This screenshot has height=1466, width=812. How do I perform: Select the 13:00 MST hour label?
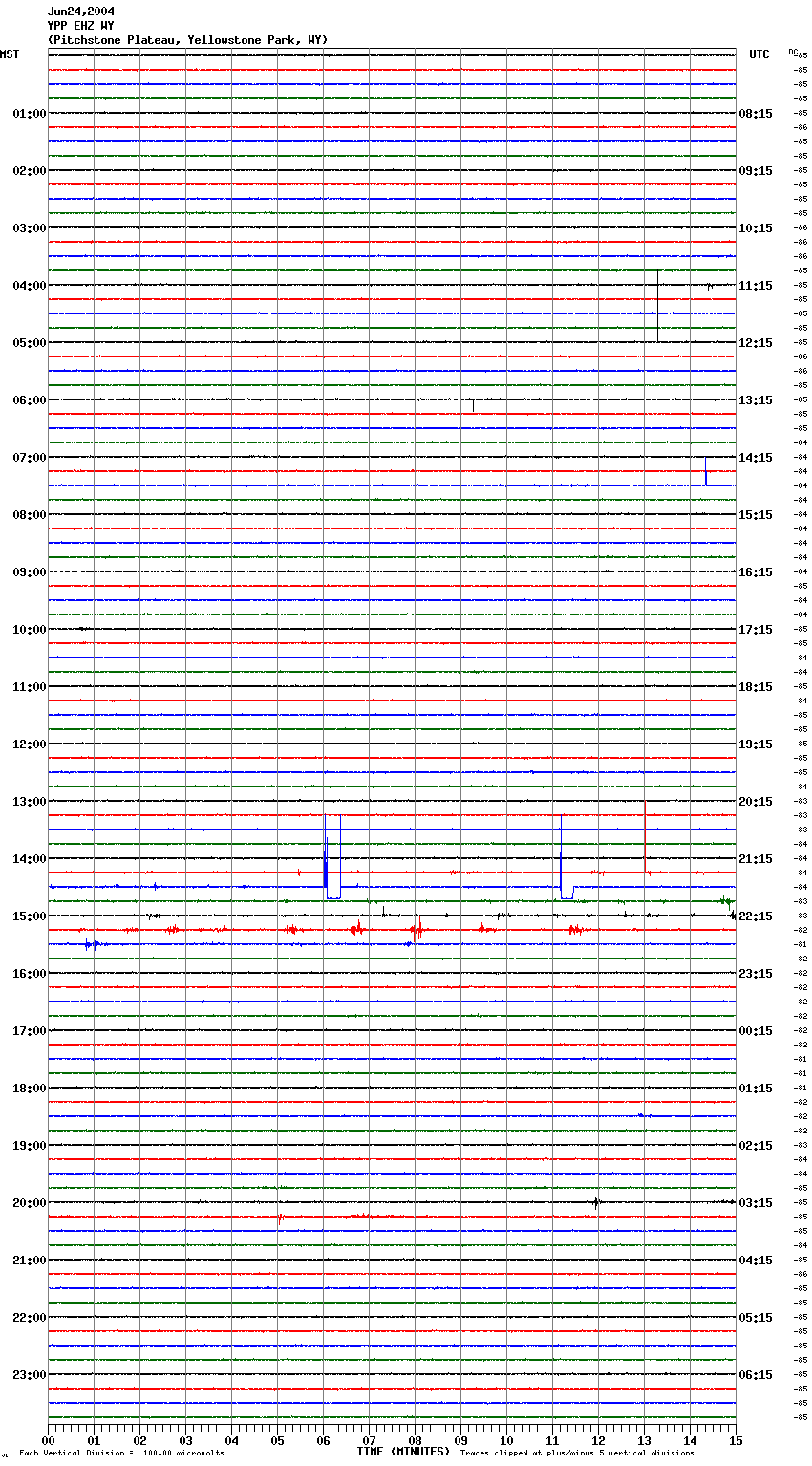(30, 802)
